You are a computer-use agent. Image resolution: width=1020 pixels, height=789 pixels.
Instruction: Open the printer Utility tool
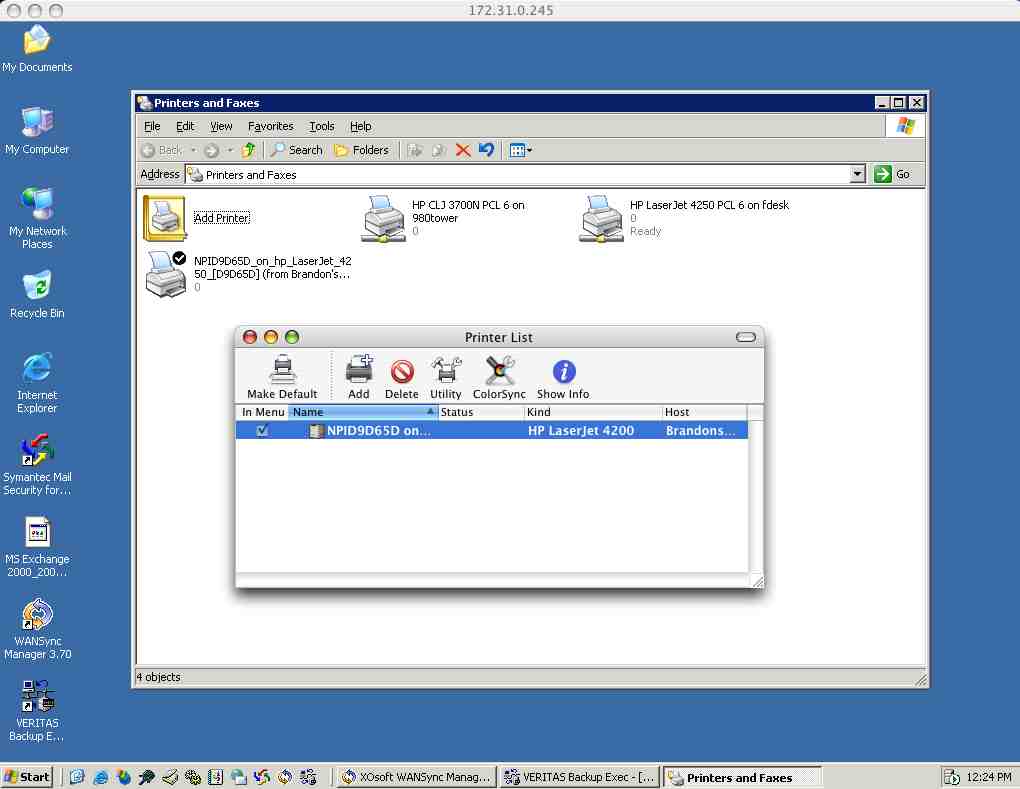click(x=446, y=377)
